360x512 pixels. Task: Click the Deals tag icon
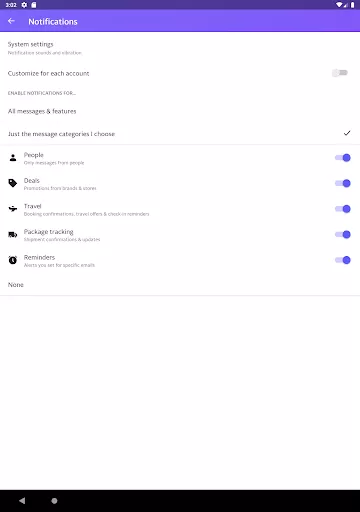pyautogui.click(x=13, y=183)
